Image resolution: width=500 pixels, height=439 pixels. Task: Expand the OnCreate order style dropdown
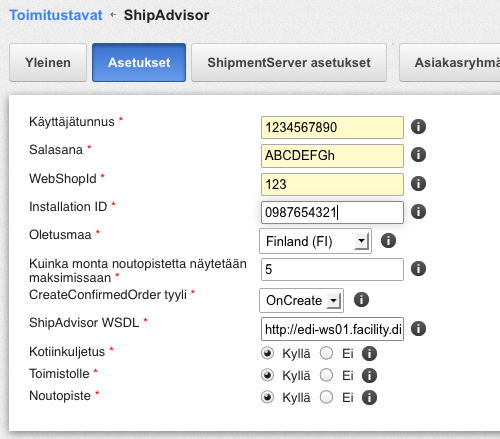tap(301, 300)
